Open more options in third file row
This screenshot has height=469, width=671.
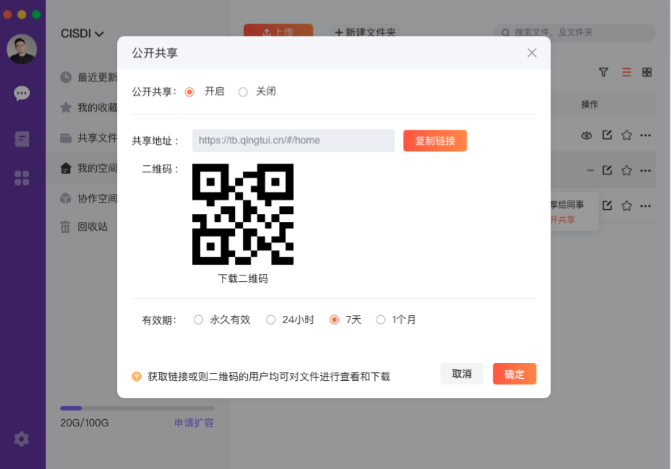(x=645, y=206)
